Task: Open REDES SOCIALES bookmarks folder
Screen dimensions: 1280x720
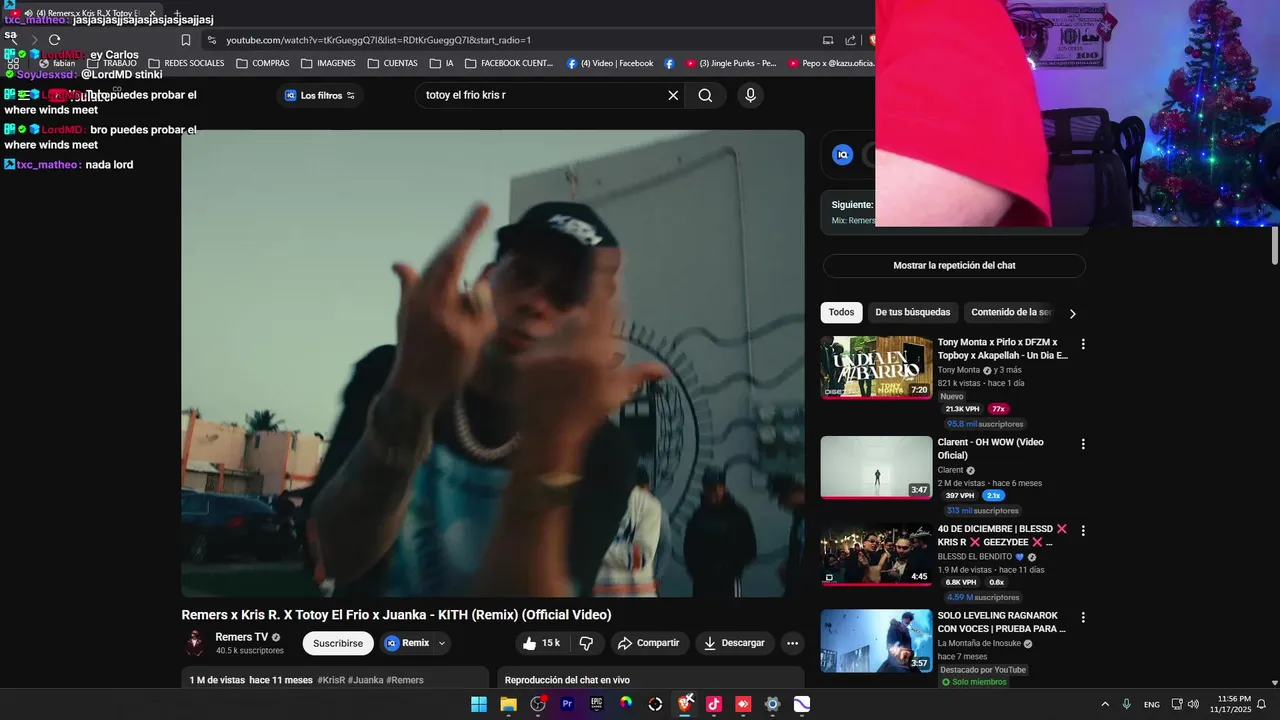Action: (x=186, y=63)
